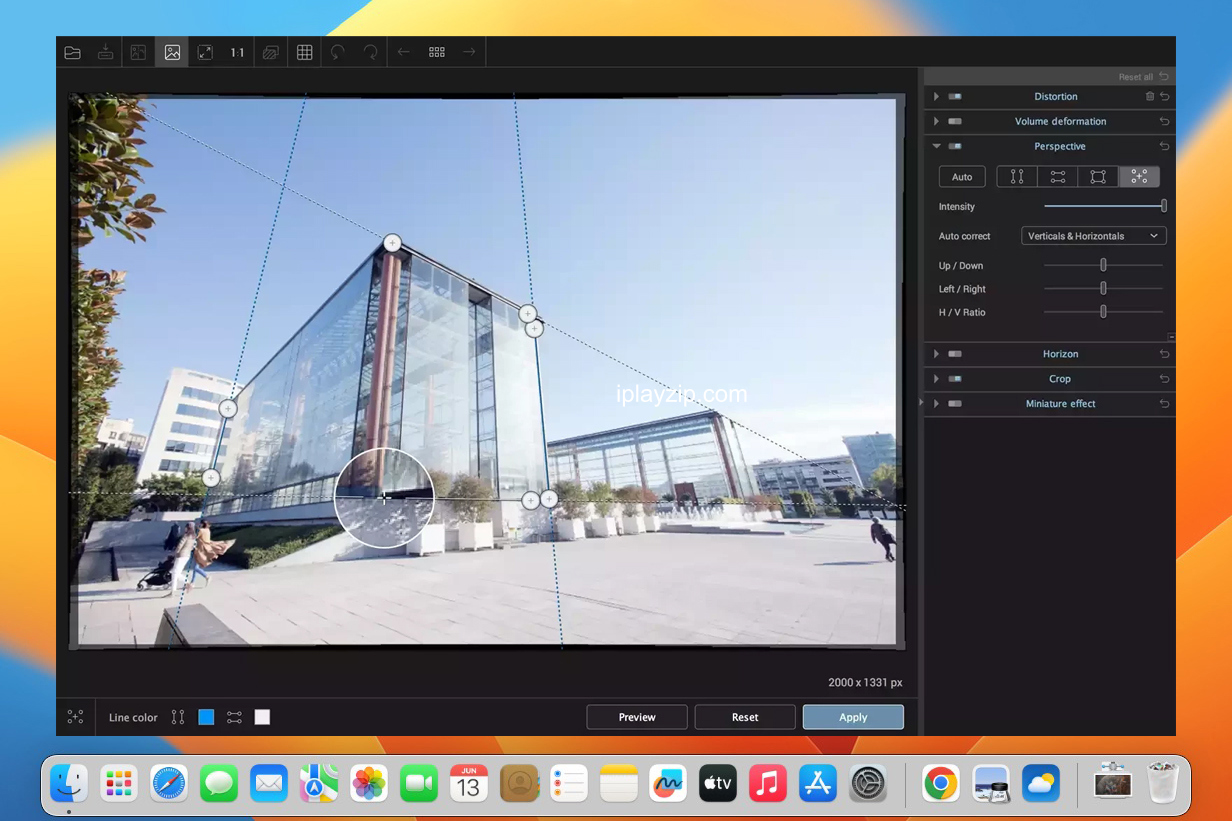Toggle the Volume deformation switch
This screenshot has width=1232, height=821.
click(x=955, y=122)
